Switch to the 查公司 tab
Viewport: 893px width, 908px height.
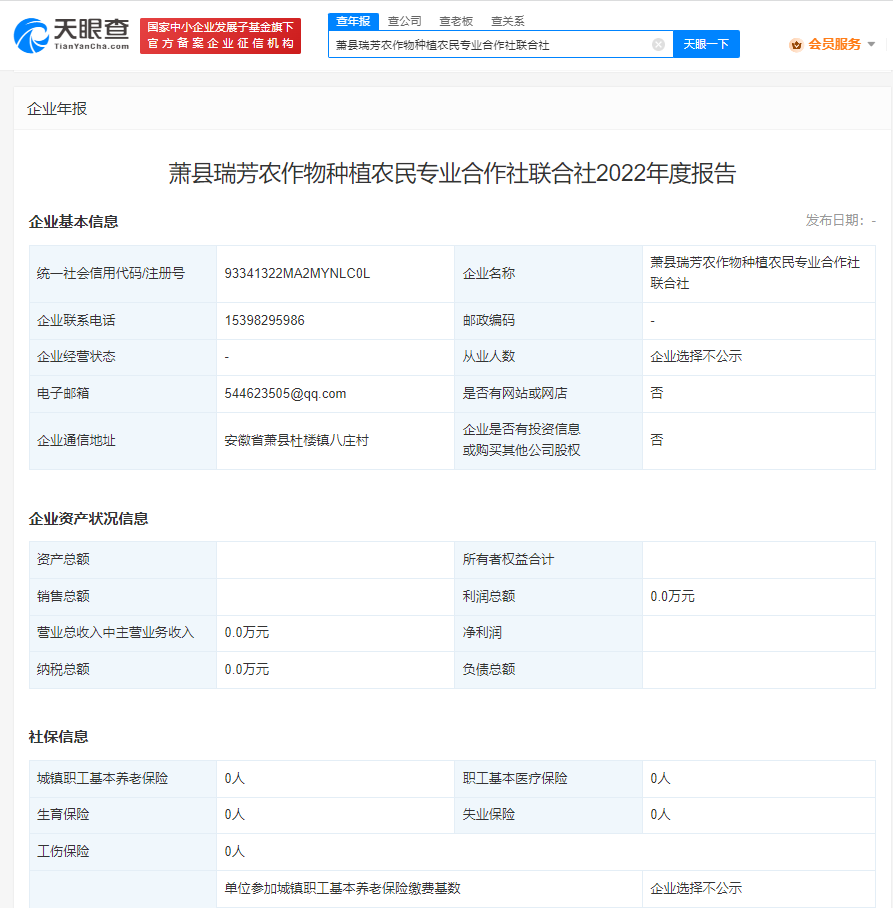point(405,21)
